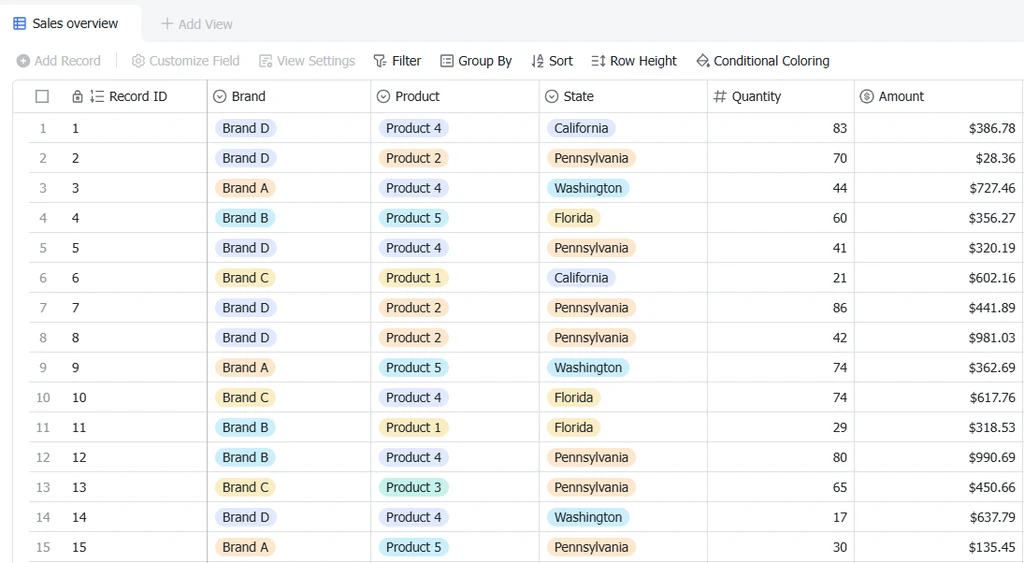Click the Product 1 tag in row 6

tap(413, 278)
